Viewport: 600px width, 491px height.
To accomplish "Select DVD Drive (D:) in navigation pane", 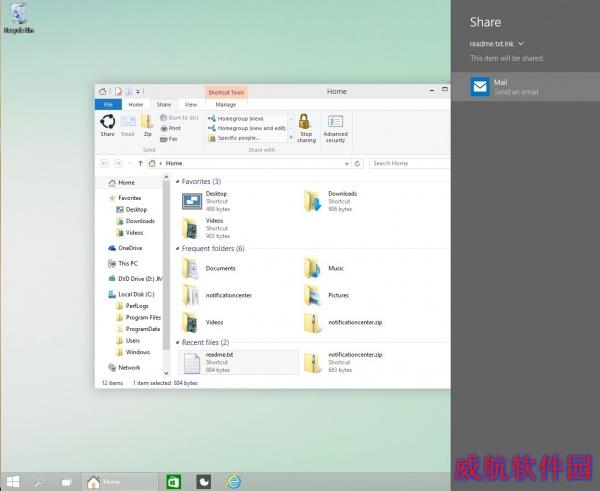I will tap(135, 279).
